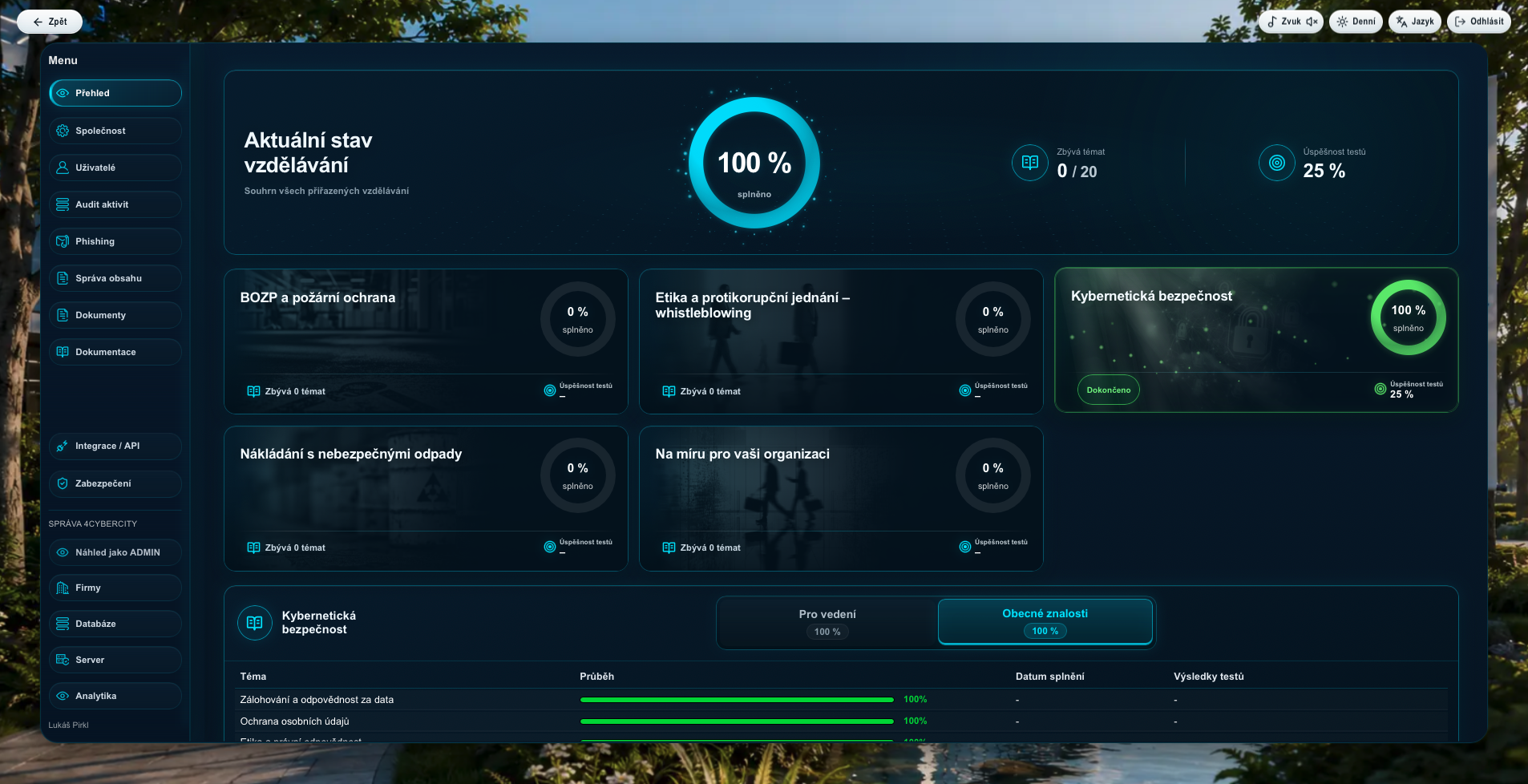Select the Obecné znalosti tab
1528x784 pixels.
1045,622
